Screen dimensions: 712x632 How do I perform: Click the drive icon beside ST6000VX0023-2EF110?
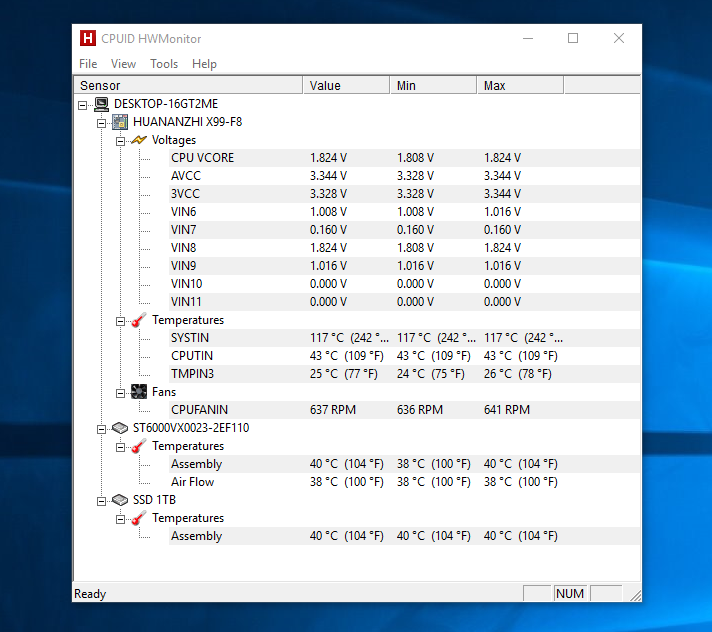point(120,428)
